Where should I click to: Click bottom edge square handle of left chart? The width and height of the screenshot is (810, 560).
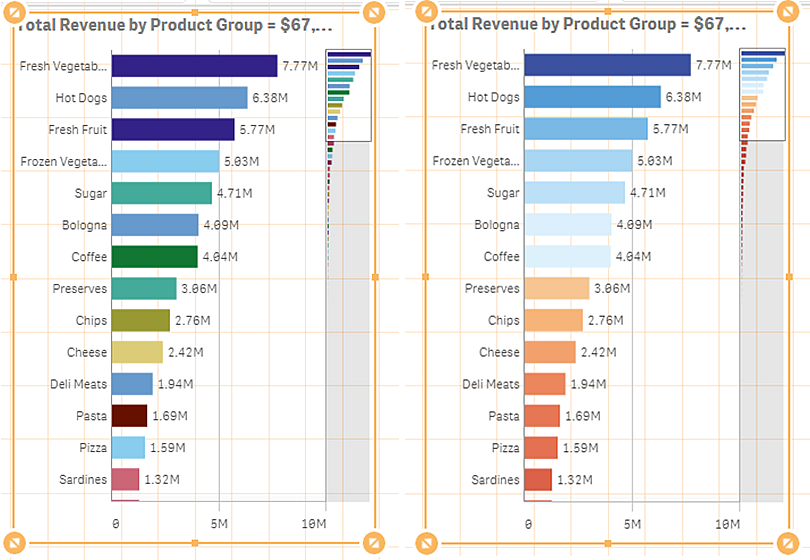click(x=195, y=543)
